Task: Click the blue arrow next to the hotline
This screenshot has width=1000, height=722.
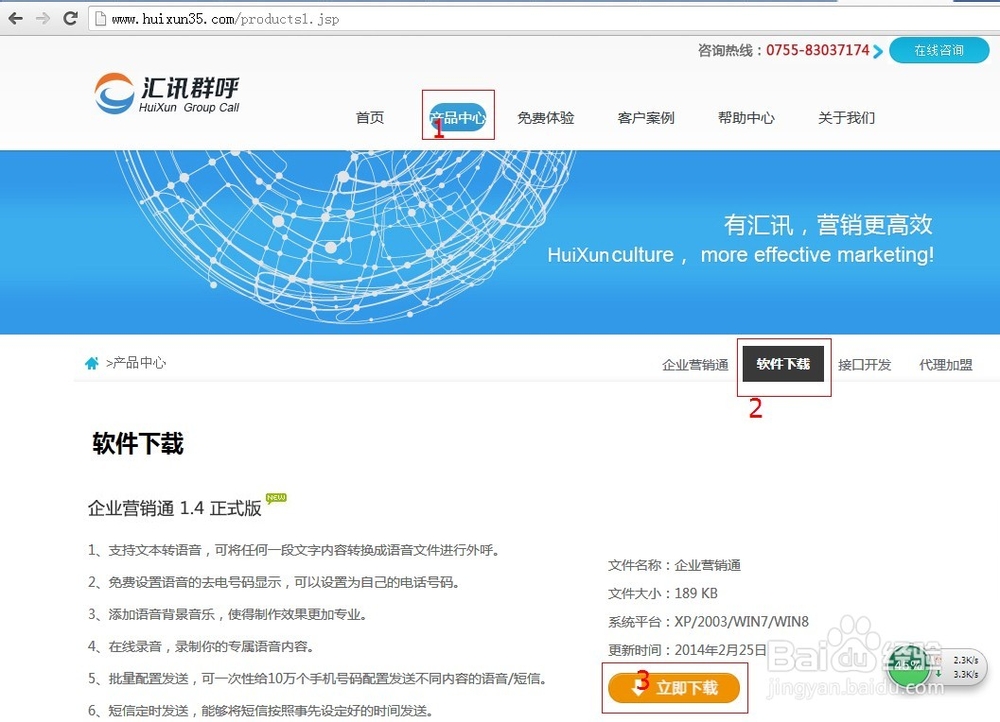Action: [x=876, y=50]
